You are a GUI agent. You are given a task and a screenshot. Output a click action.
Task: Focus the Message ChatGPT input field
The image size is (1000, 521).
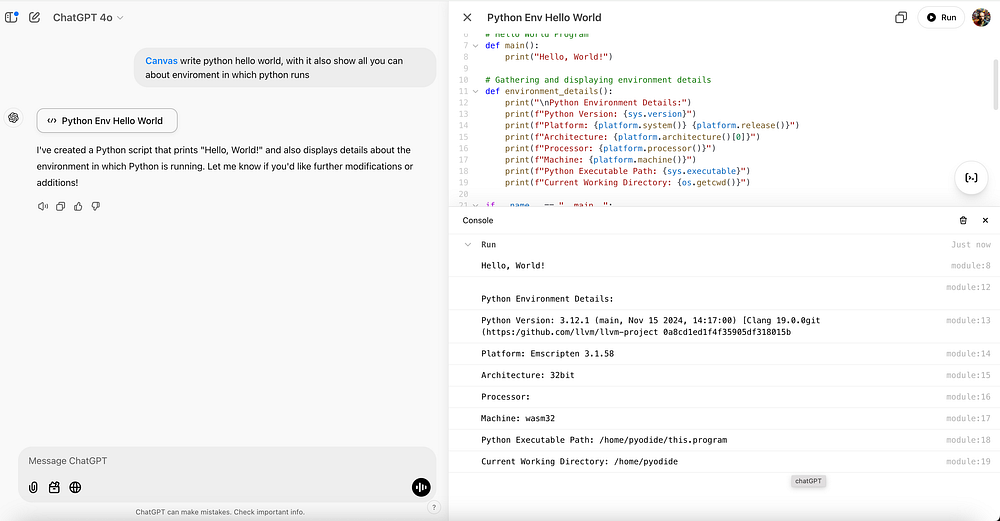point(226,460)
